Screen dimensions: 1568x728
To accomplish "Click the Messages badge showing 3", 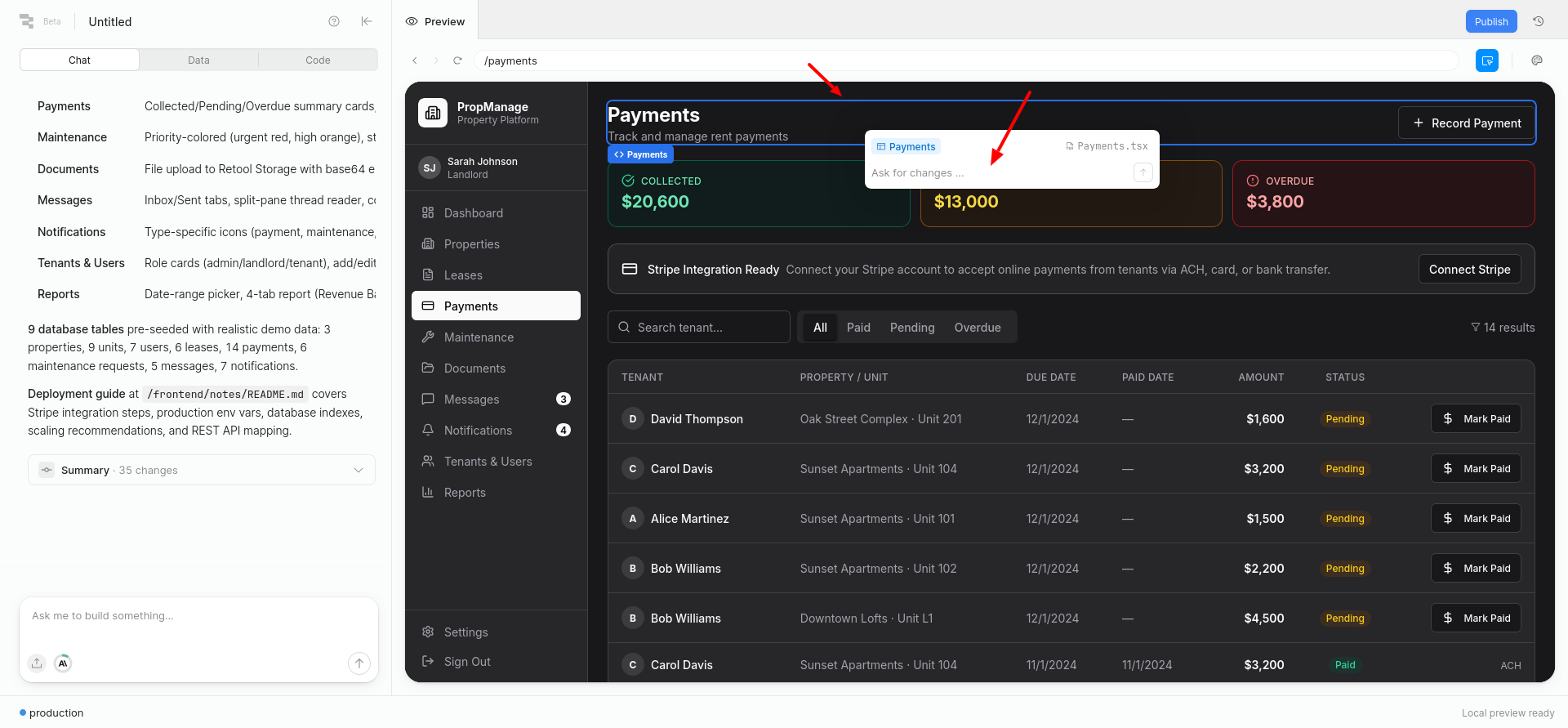I will (x=563, y=399).
